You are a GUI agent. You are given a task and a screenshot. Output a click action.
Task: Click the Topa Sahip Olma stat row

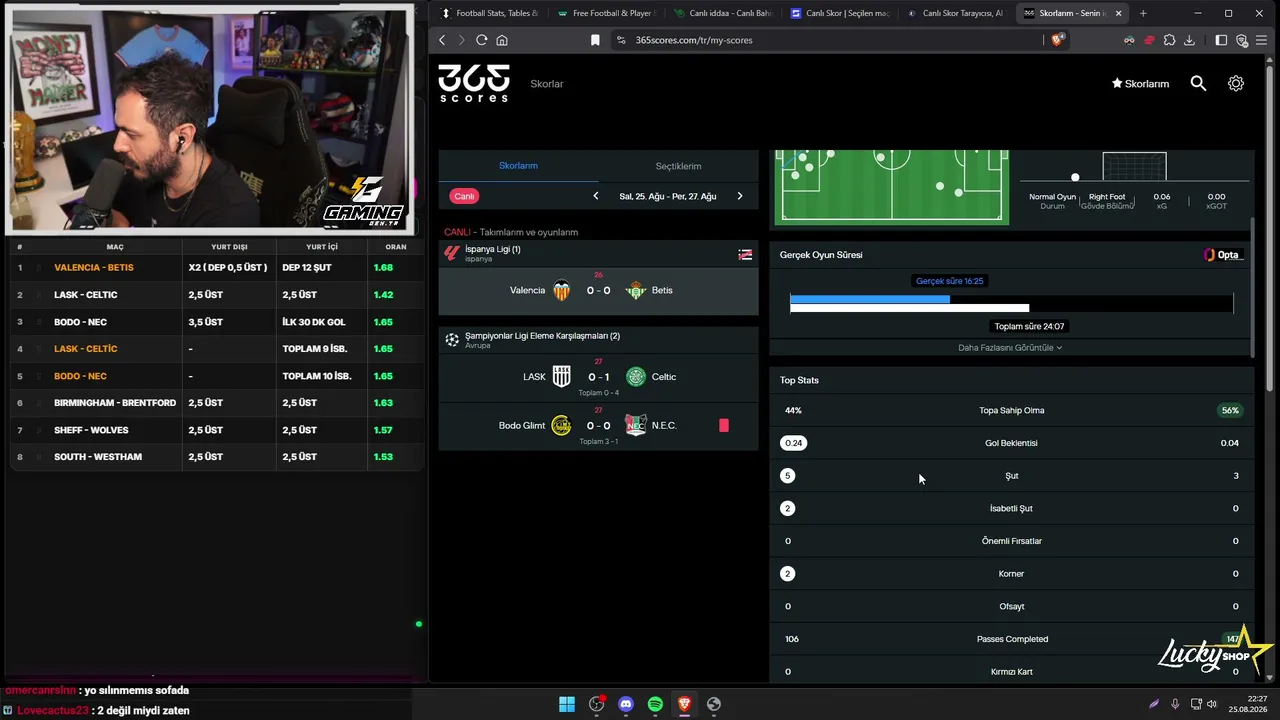point(1011,410)
